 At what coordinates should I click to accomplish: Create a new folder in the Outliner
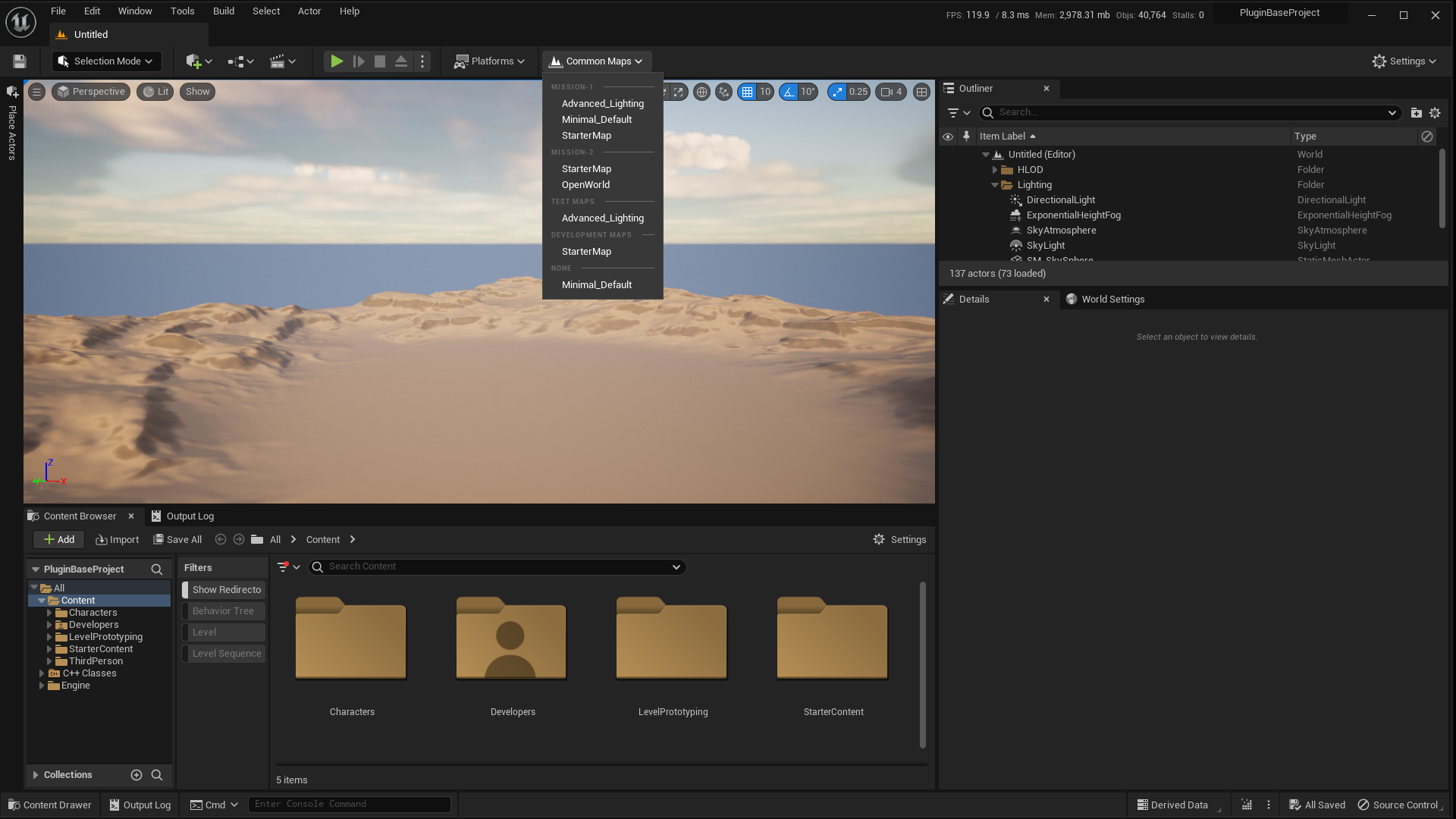[x=1416, y=113]
